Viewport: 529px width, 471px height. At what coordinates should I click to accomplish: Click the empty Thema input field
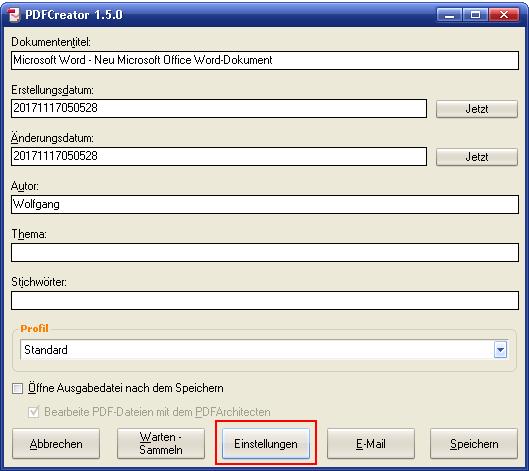pyautogui.click(x=265, y=252)
